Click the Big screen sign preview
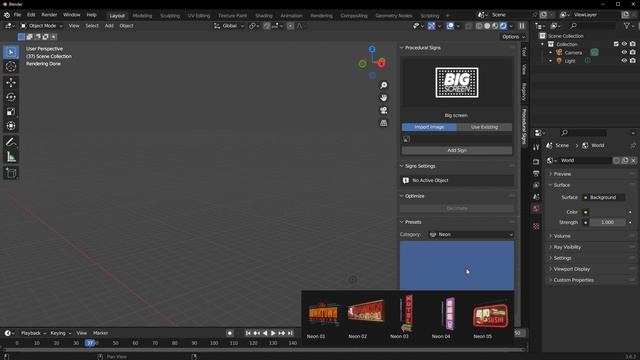 pyautogui.click(x=457, y=83)
